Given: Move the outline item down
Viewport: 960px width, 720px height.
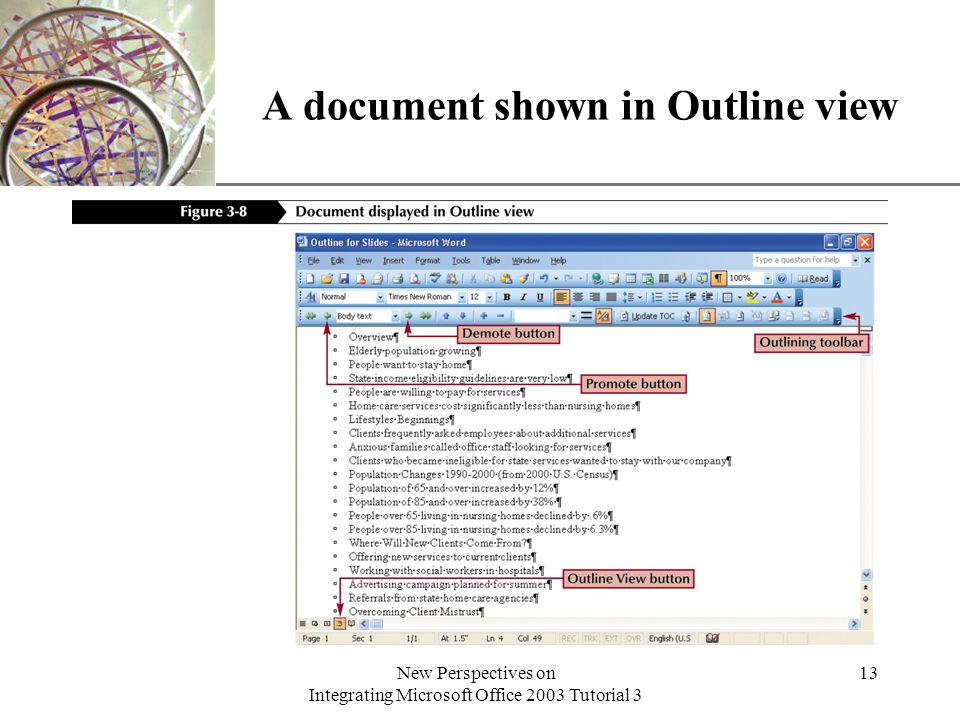Looking at the screenshot, I should pyautogui.click(x=463, y=316).
